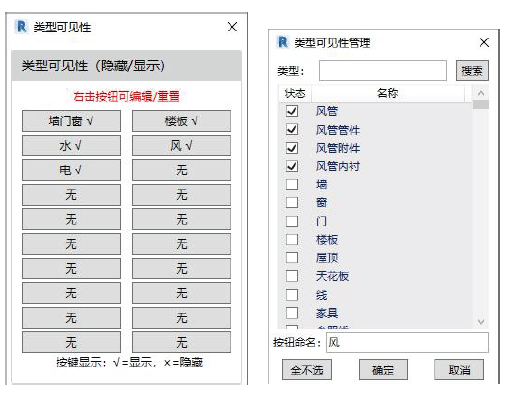Click the 搜索 search button
514x394 pixels.
[472, 71]
